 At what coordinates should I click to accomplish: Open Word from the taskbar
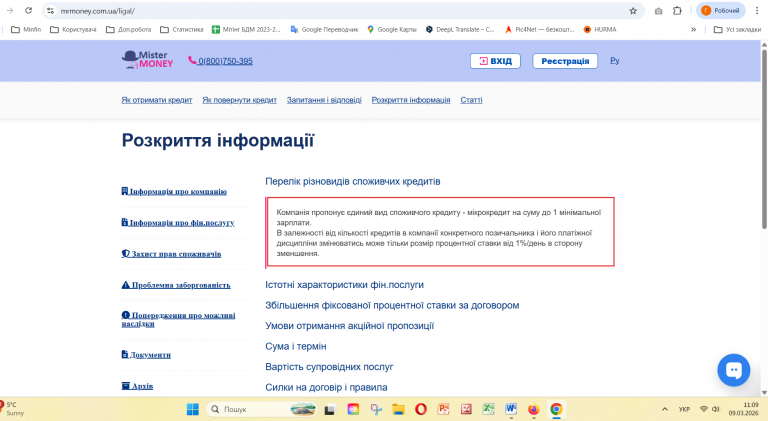(511, 409)
